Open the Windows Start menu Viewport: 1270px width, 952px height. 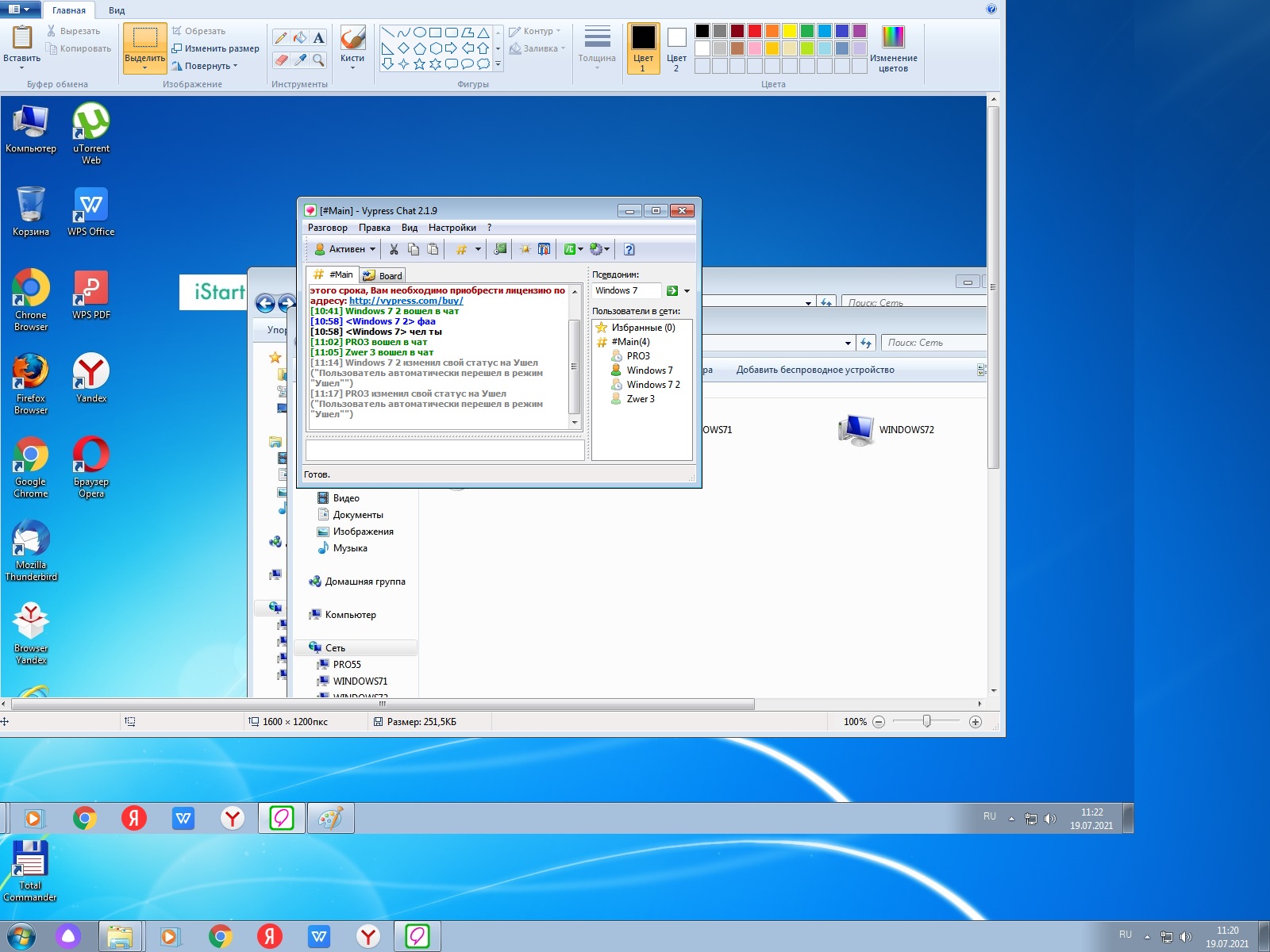coord(21,937)
